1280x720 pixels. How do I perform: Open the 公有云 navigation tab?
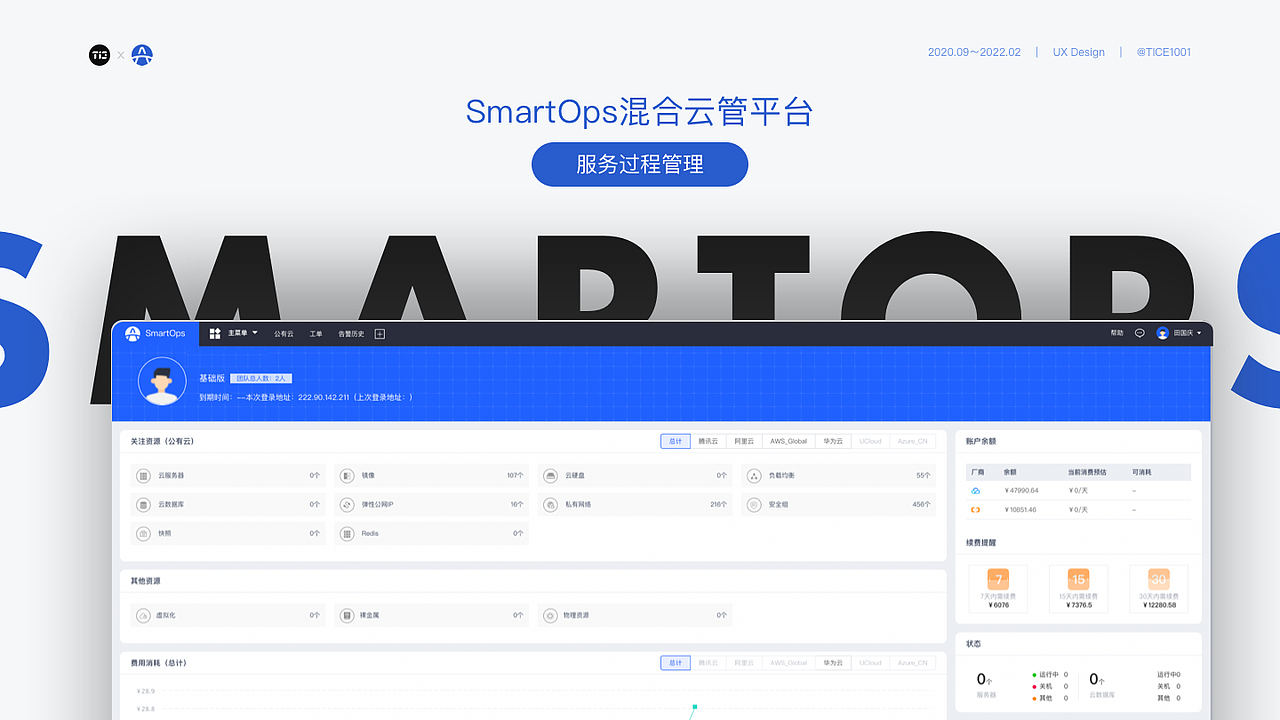(x=284, y=333)
